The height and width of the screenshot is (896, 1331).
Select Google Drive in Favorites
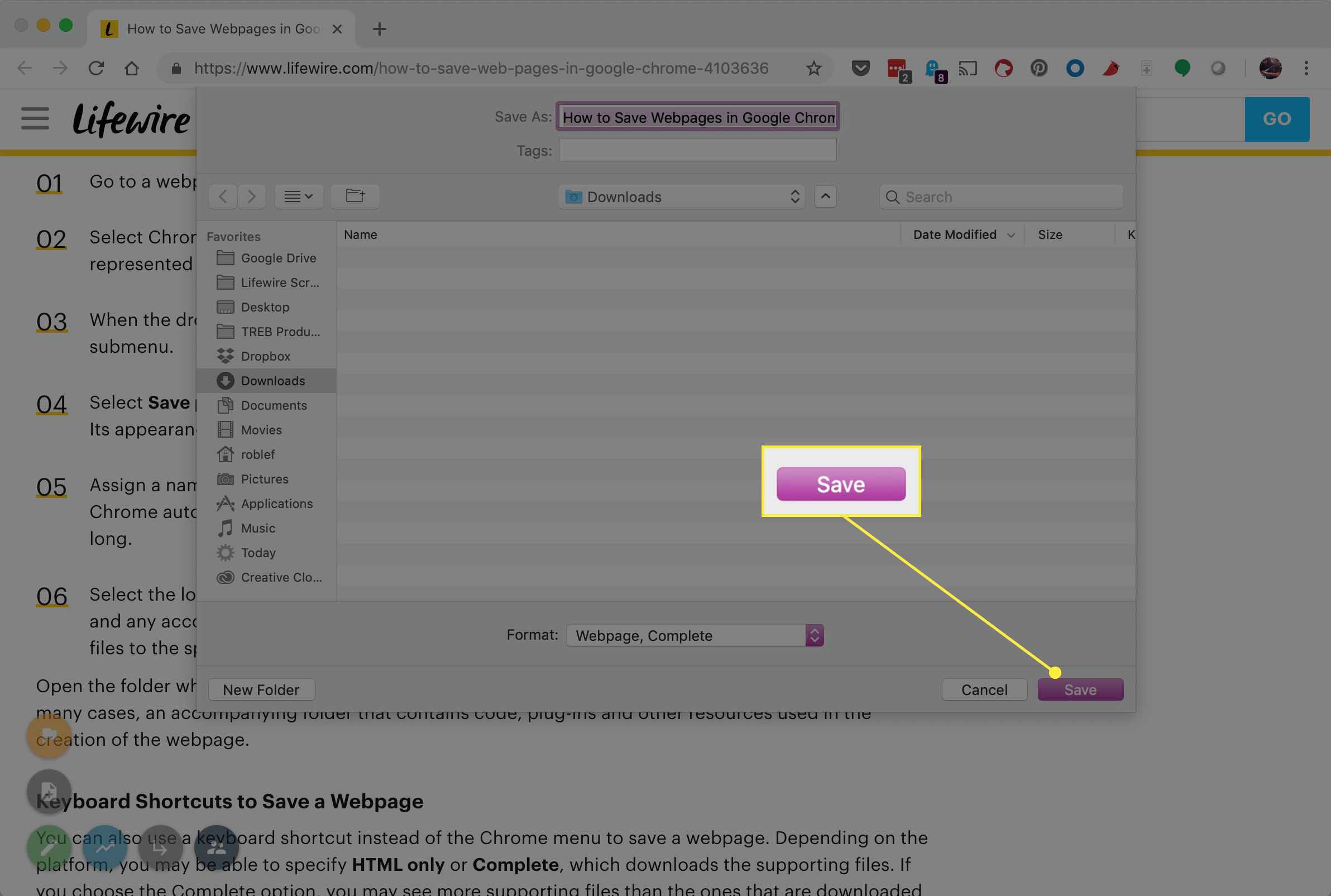266,258
